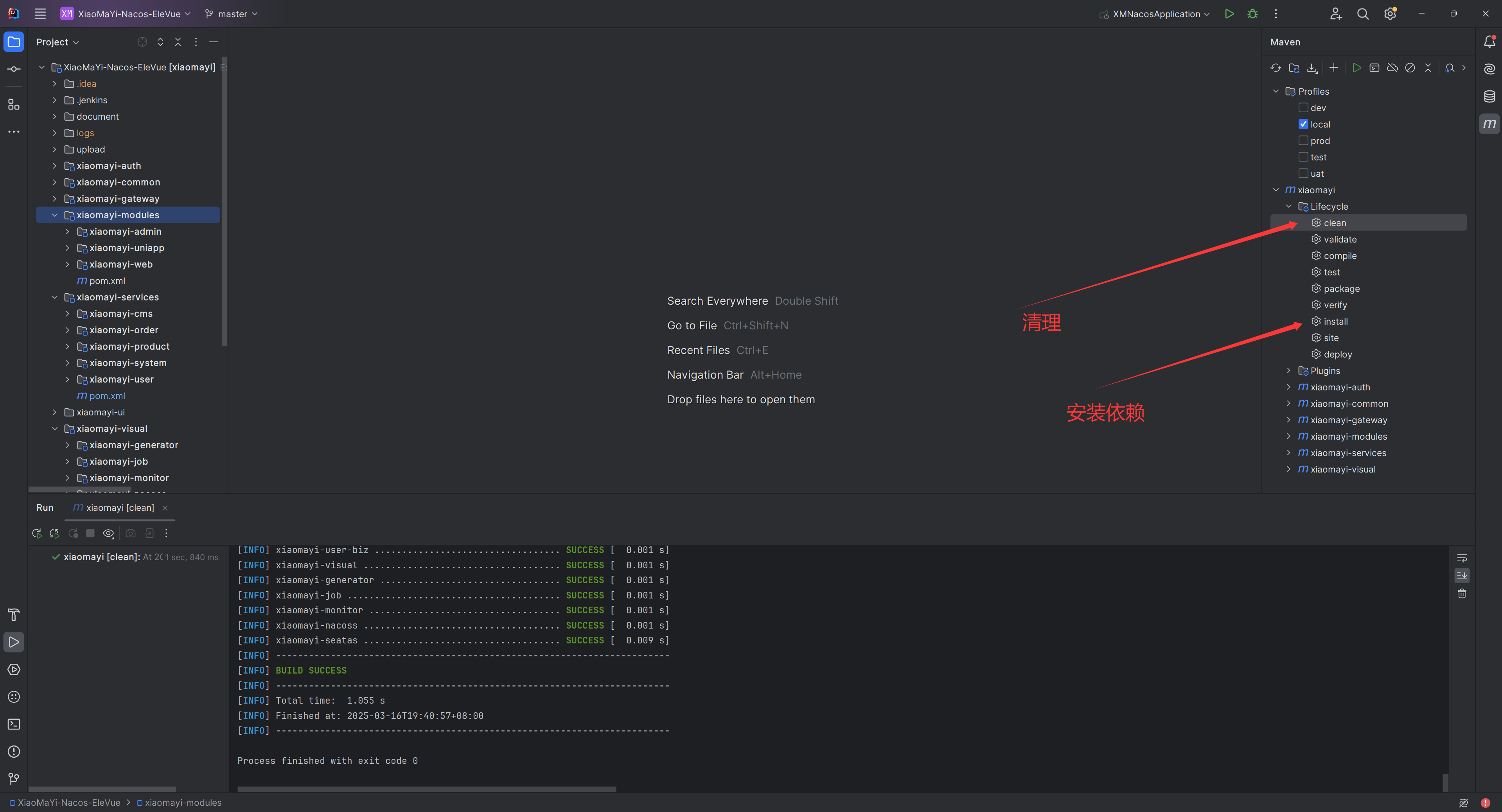Expand xiaomayi-gateway in Maven panel
Viewport: 1502px width, 812px height.
(x=1288, y=420)
